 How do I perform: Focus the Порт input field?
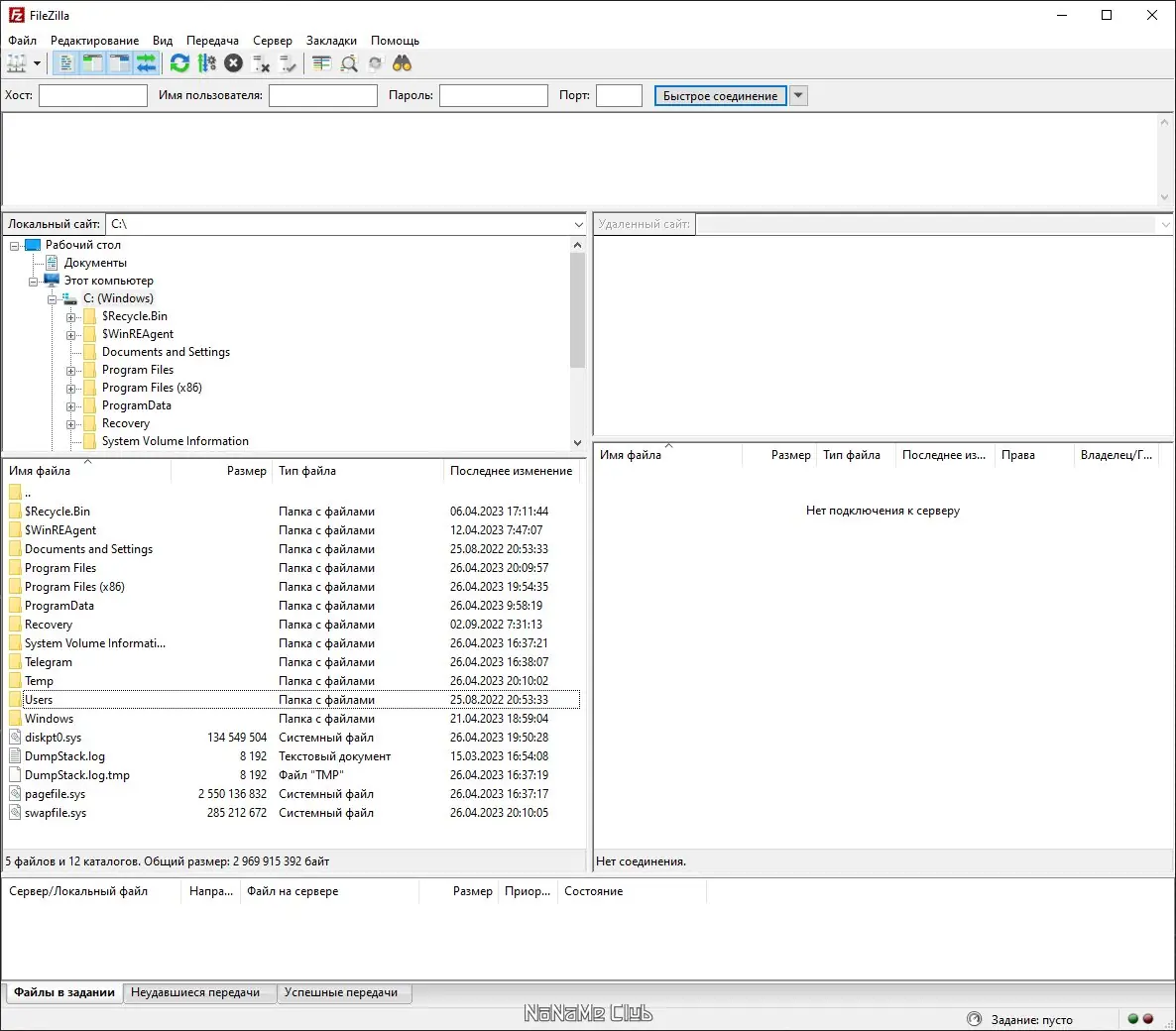pyautogui.click(x=619, y=95)
